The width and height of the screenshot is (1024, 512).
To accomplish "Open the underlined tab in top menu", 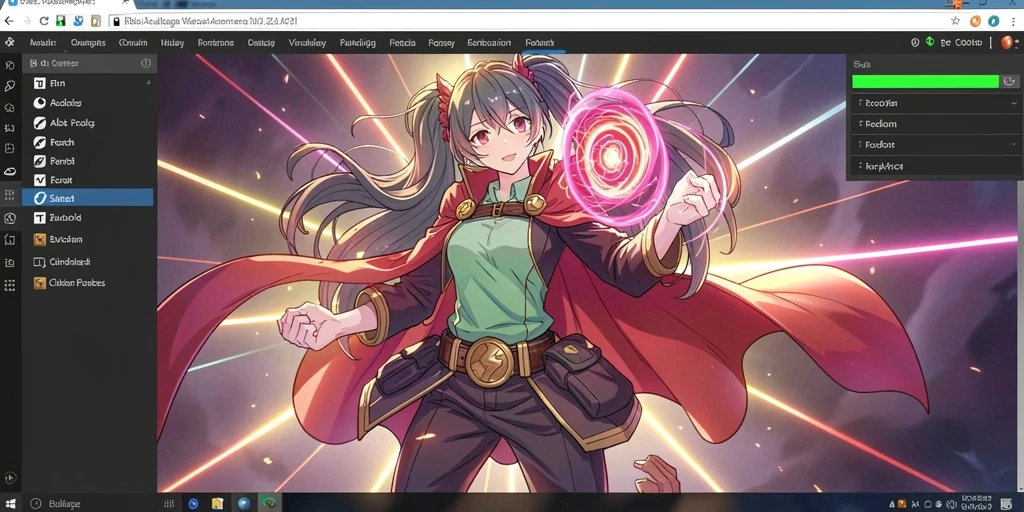I will click(x=540, y=42).
